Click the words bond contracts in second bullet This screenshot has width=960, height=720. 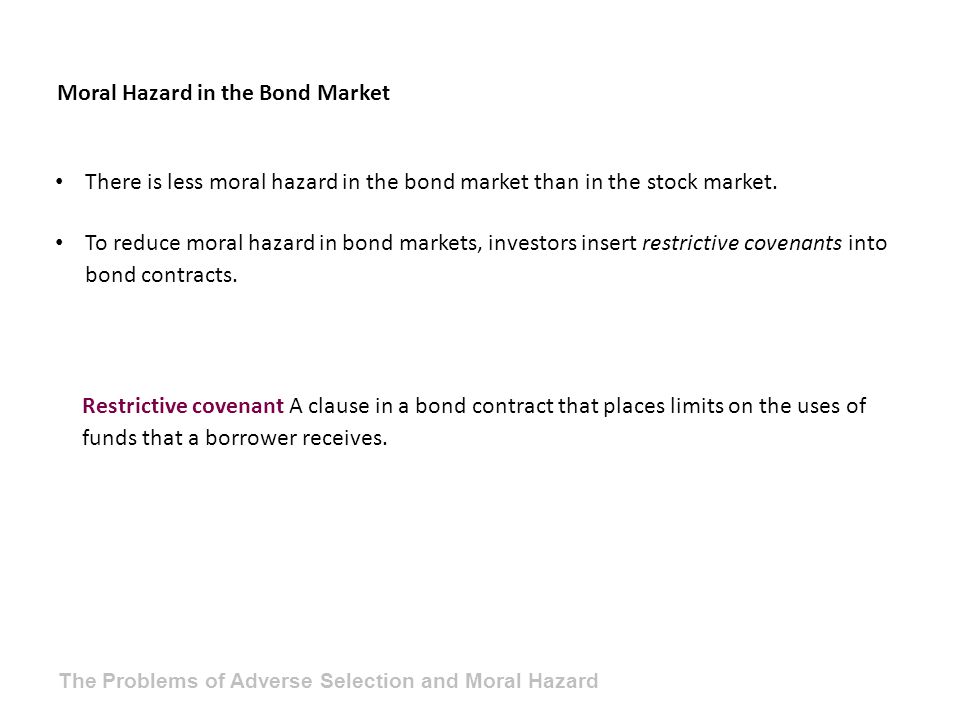pos(161,275)
